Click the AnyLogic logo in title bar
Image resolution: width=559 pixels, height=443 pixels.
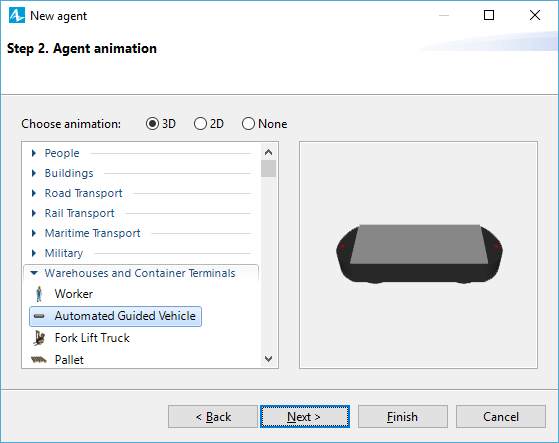17,15
